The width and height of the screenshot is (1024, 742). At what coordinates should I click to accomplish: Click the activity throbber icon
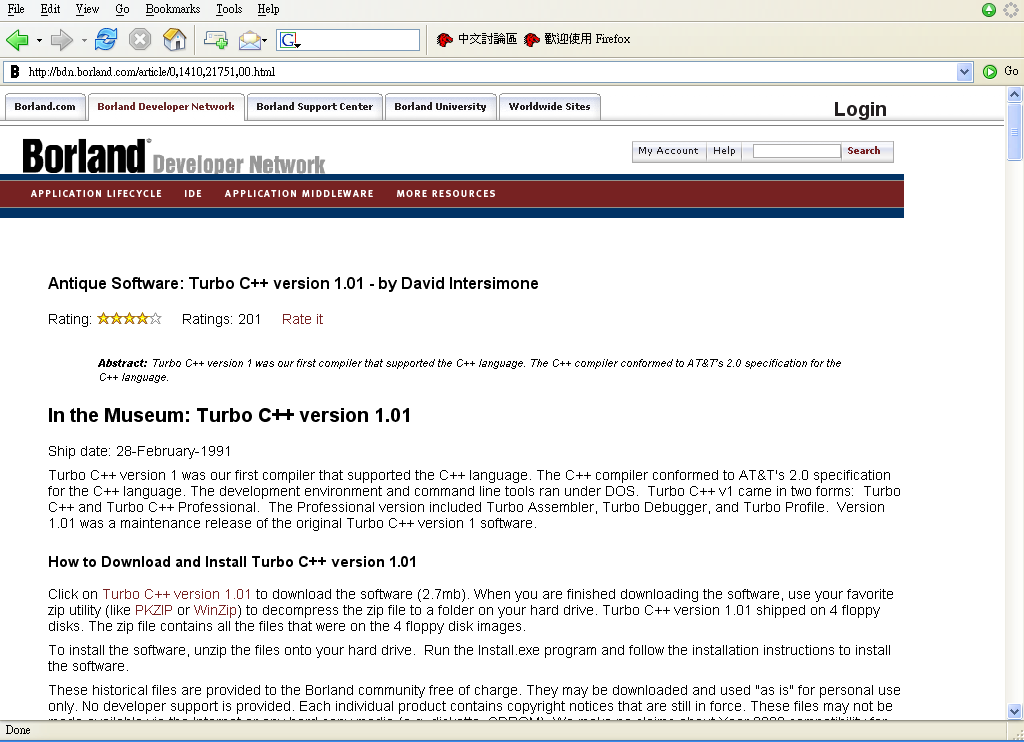(x=1011, y=9)
